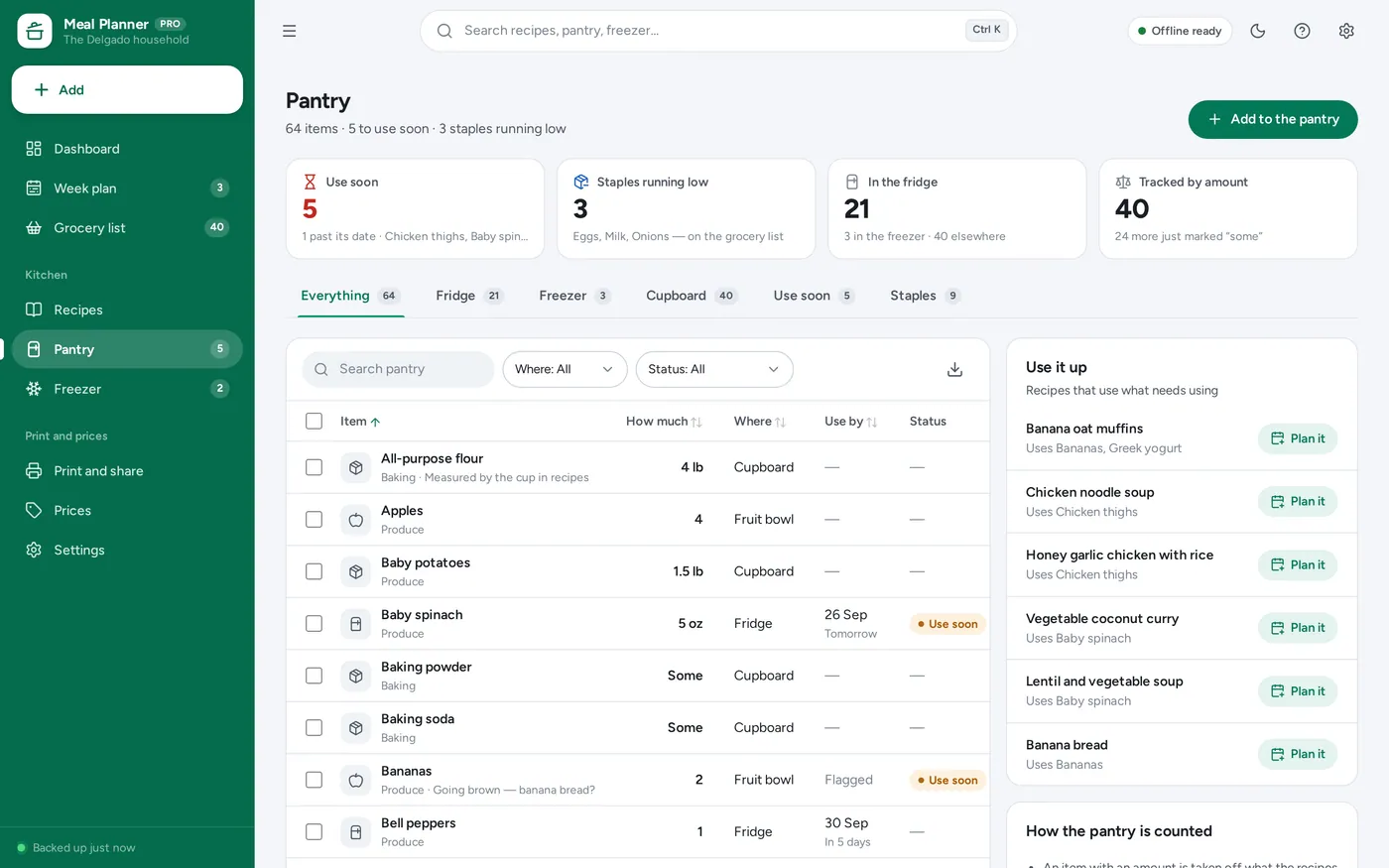The image size is (1389, 868).
Task: Click the Add button in the sidebar
Action: pyautogui.click(x=127, y=90)
